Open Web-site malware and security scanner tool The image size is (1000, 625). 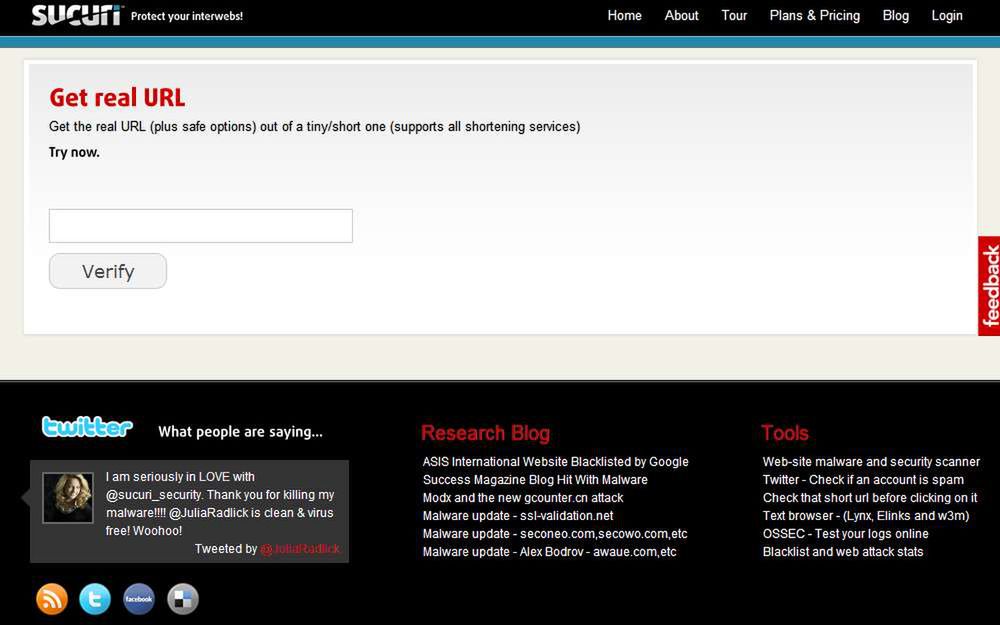[x=871, y=462]
